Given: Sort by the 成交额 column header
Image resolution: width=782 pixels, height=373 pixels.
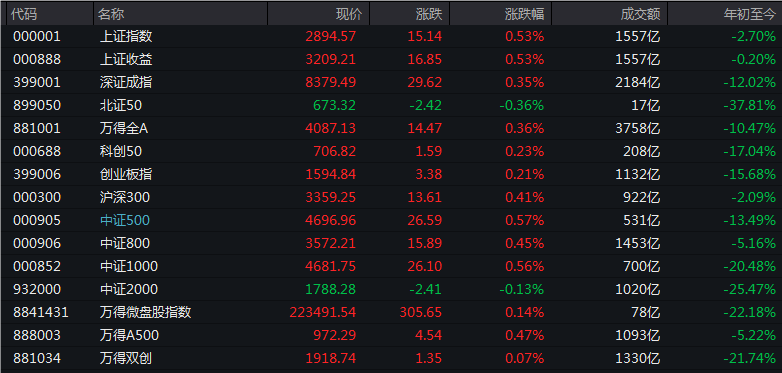Looking at the screenshot, I should coord(609,14).
